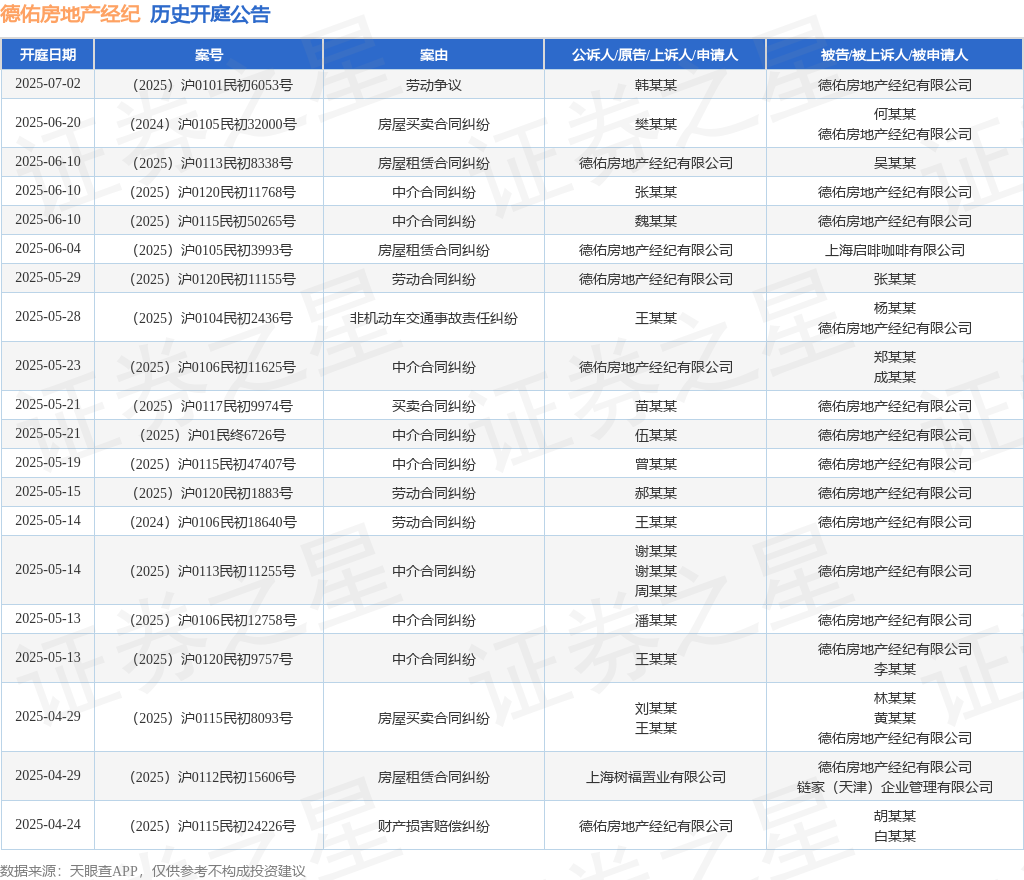Click case number (2024)沪0105民初32000号
1024x880 pixels.
point(212,125)
